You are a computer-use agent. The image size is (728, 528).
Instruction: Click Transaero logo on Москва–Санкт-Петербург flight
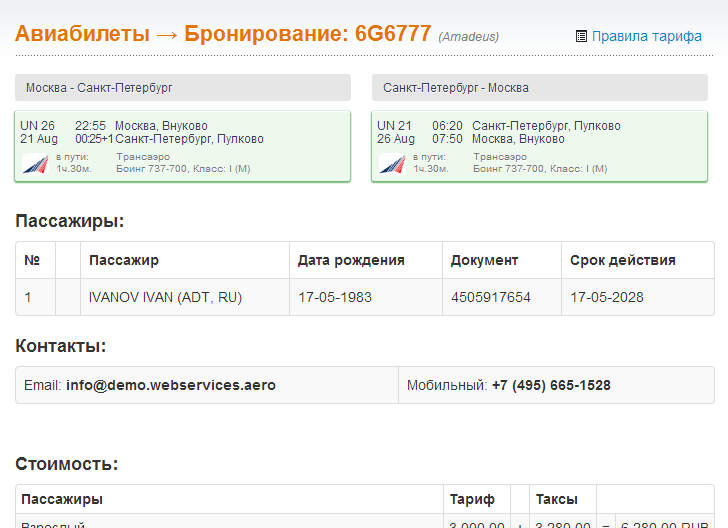point(36,164)
